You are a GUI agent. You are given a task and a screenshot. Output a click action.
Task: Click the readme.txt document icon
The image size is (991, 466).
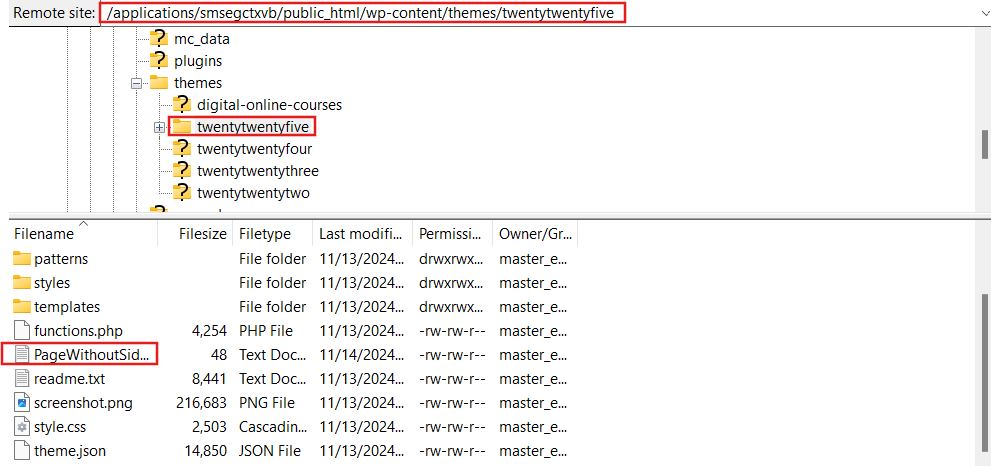click(22, 379)
